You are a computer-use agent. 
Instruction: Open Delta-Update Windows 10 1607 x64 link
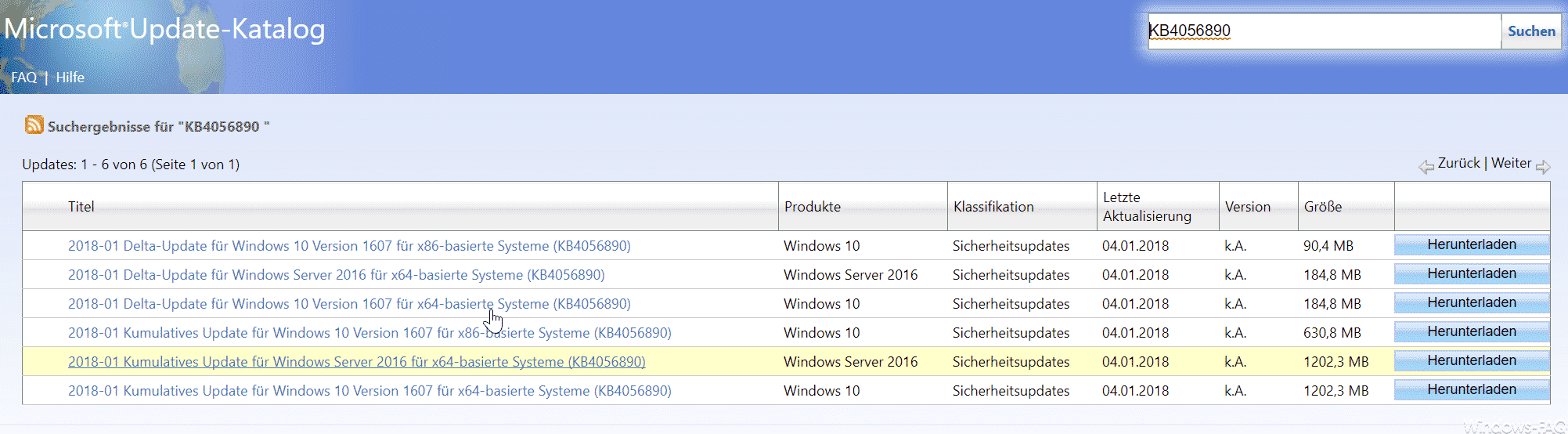[x=349, y=304]
